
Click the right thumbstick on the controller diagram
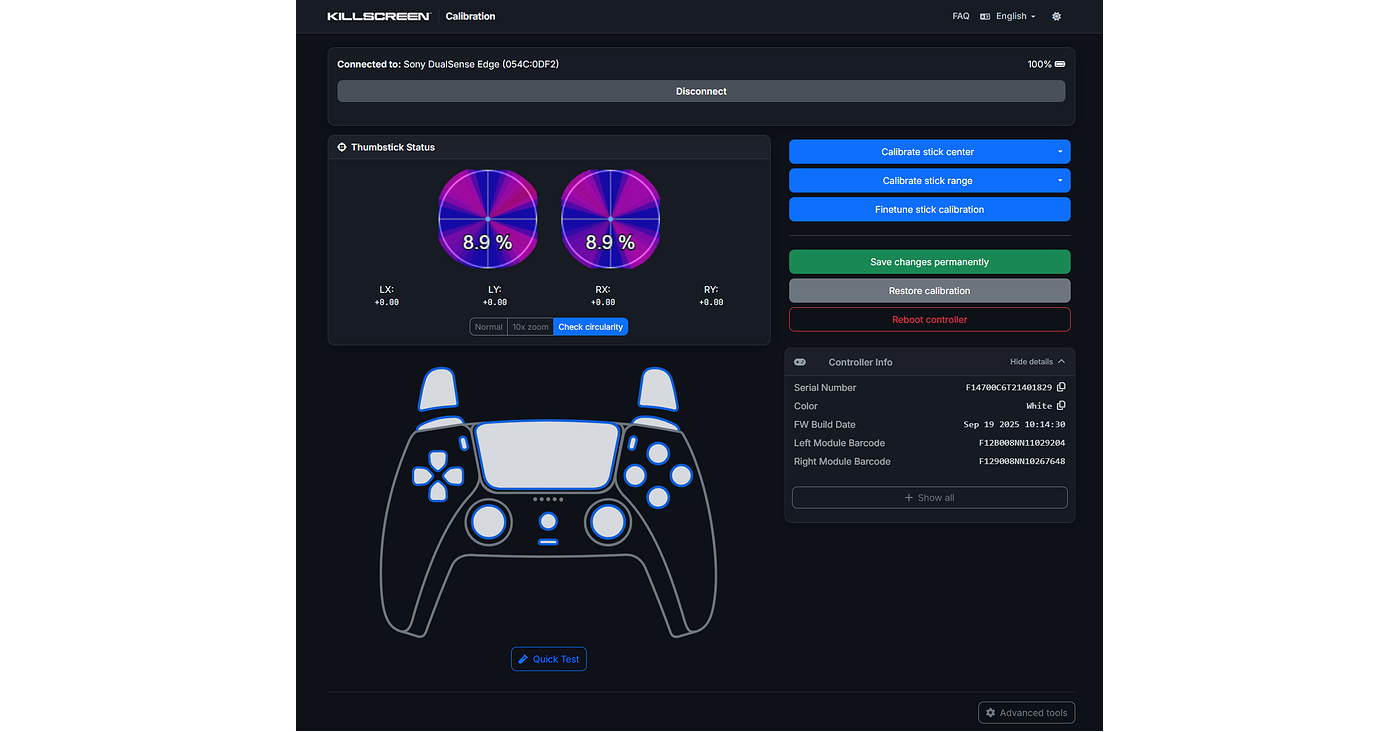tap(607, 520)
